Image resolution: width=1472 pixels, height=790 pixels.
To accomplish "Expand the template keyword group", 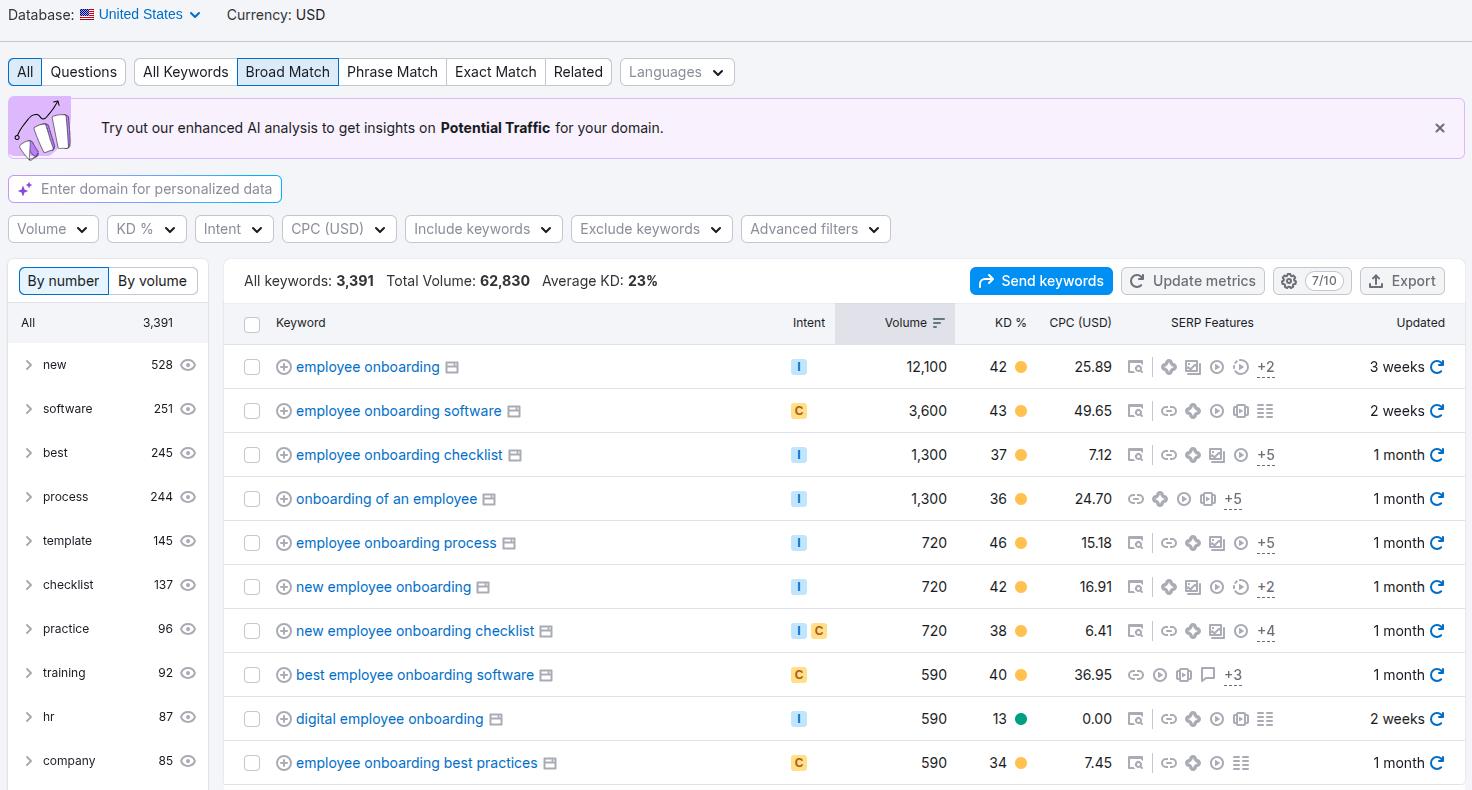I will (28, 541).
